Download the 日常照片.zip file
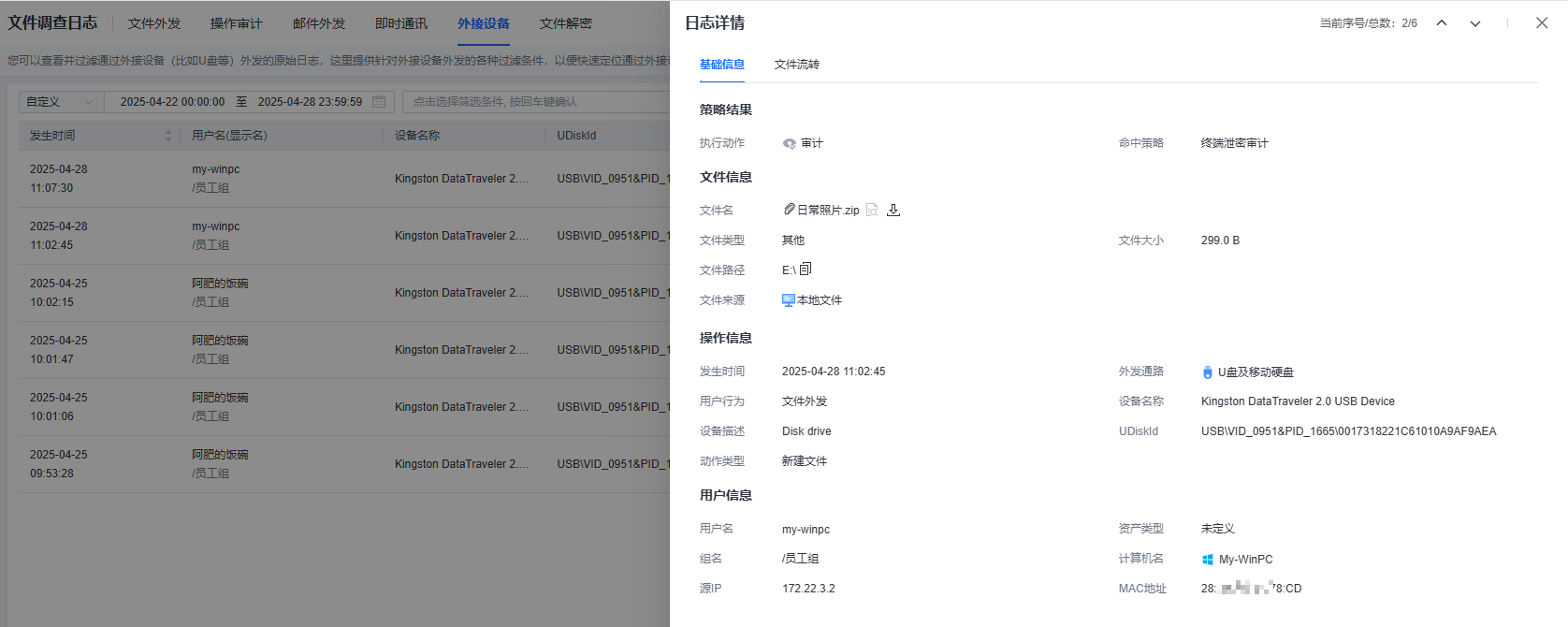 tap(893, 210)
